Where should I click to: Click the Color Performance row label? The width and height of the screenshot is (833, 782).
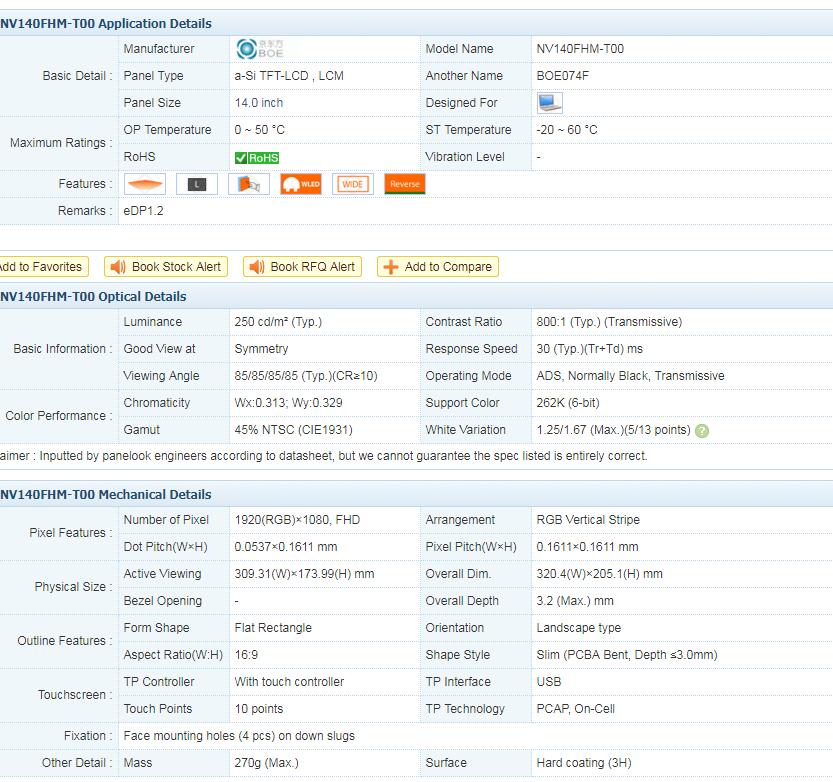59,416
